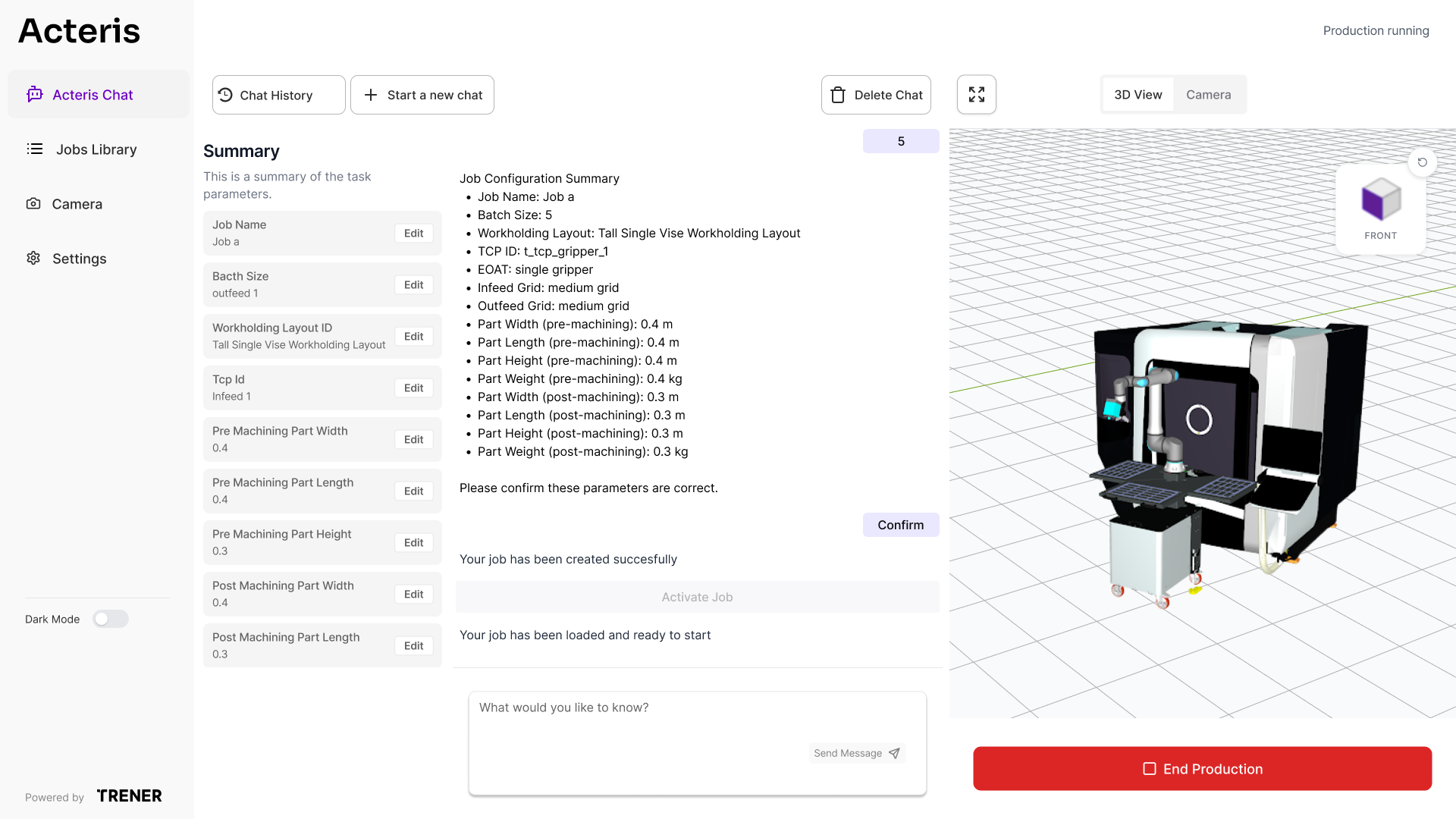
Task: Confirm the job configuration parameters
Action: coord(900,524)
